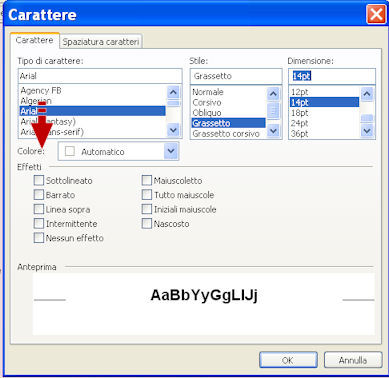Select Algerian in font list
Image resolution: width=389 pixels, height=378 pixels.
93,101
